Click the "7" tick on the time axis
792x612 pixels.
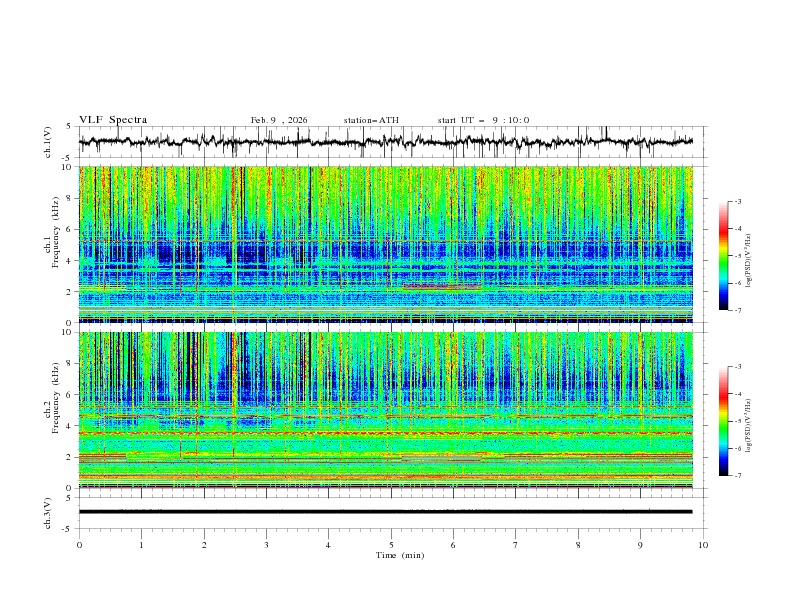(516, 545)
